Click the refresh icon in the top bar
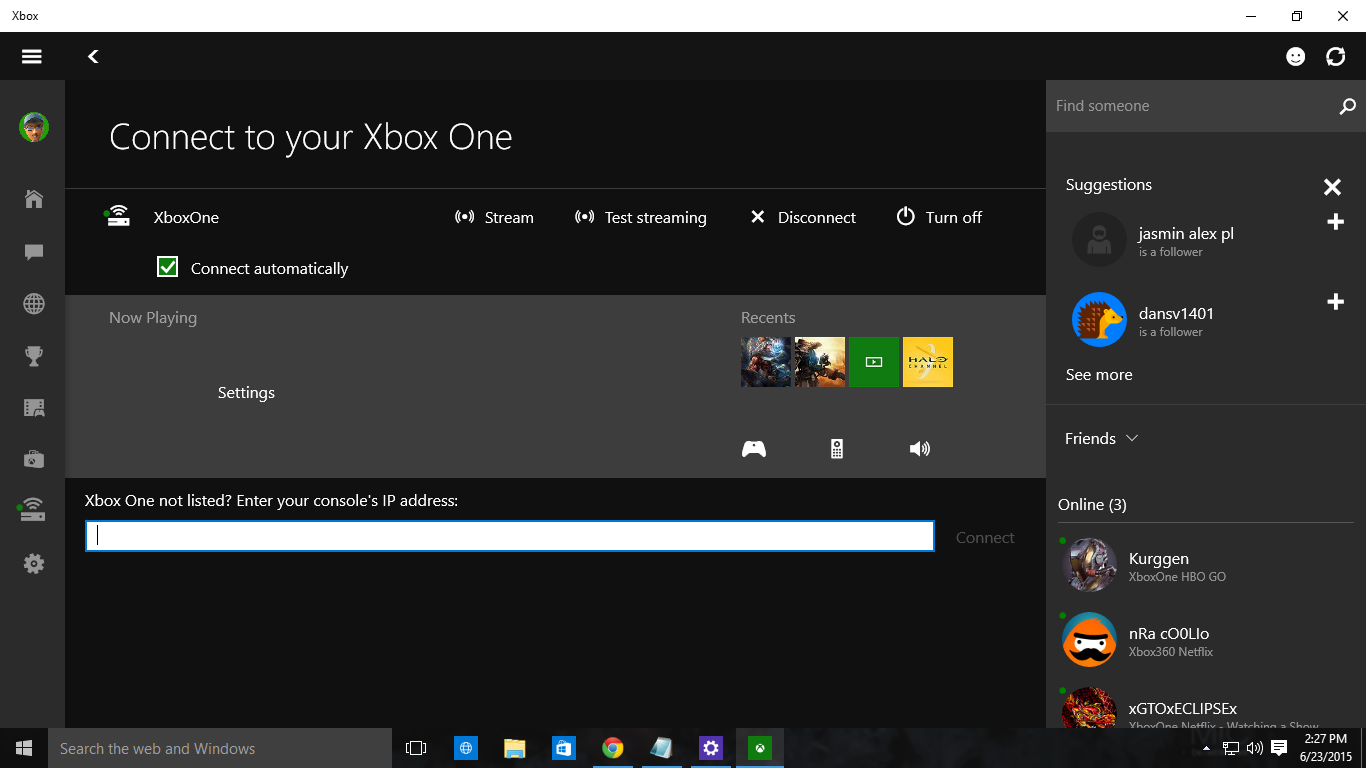The image size is (1366, 768). click(x=1336, y=57)
